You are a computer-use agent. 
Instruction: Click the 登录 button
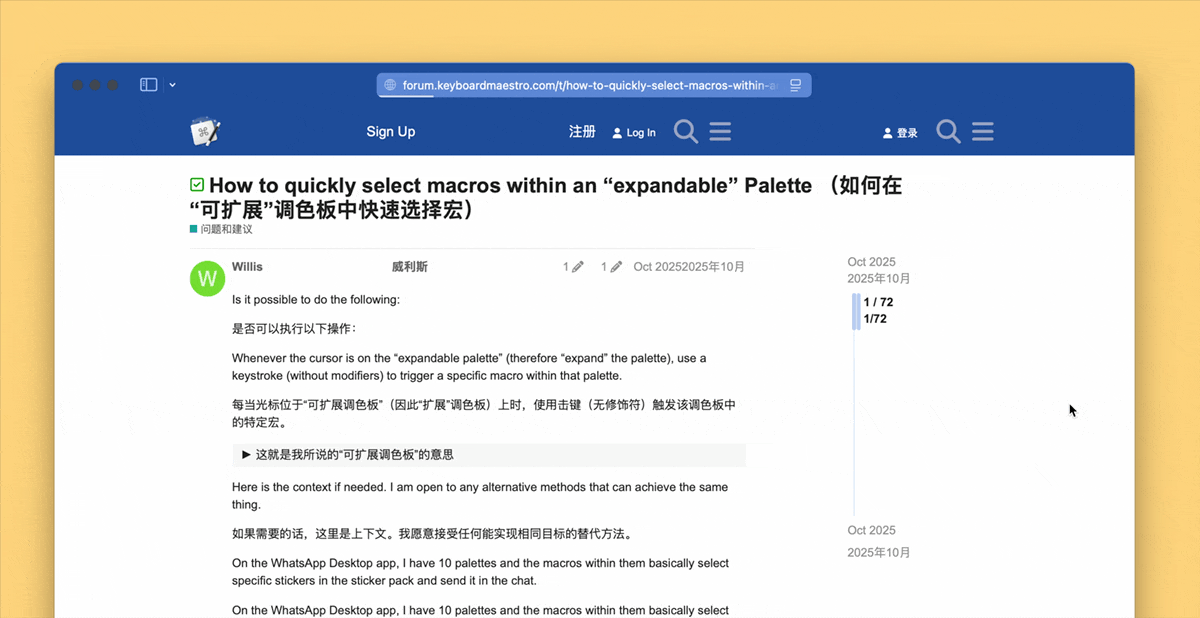[900, 132]
